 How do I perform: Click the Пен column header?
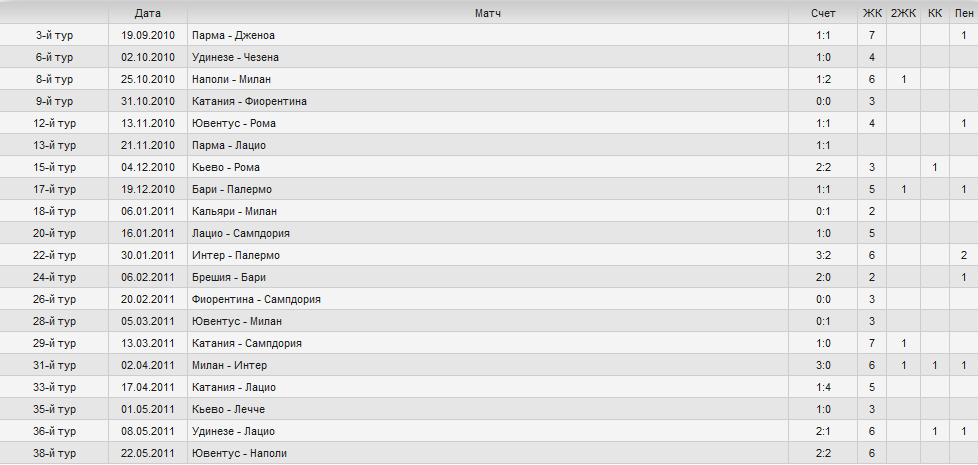click(964, 14)
